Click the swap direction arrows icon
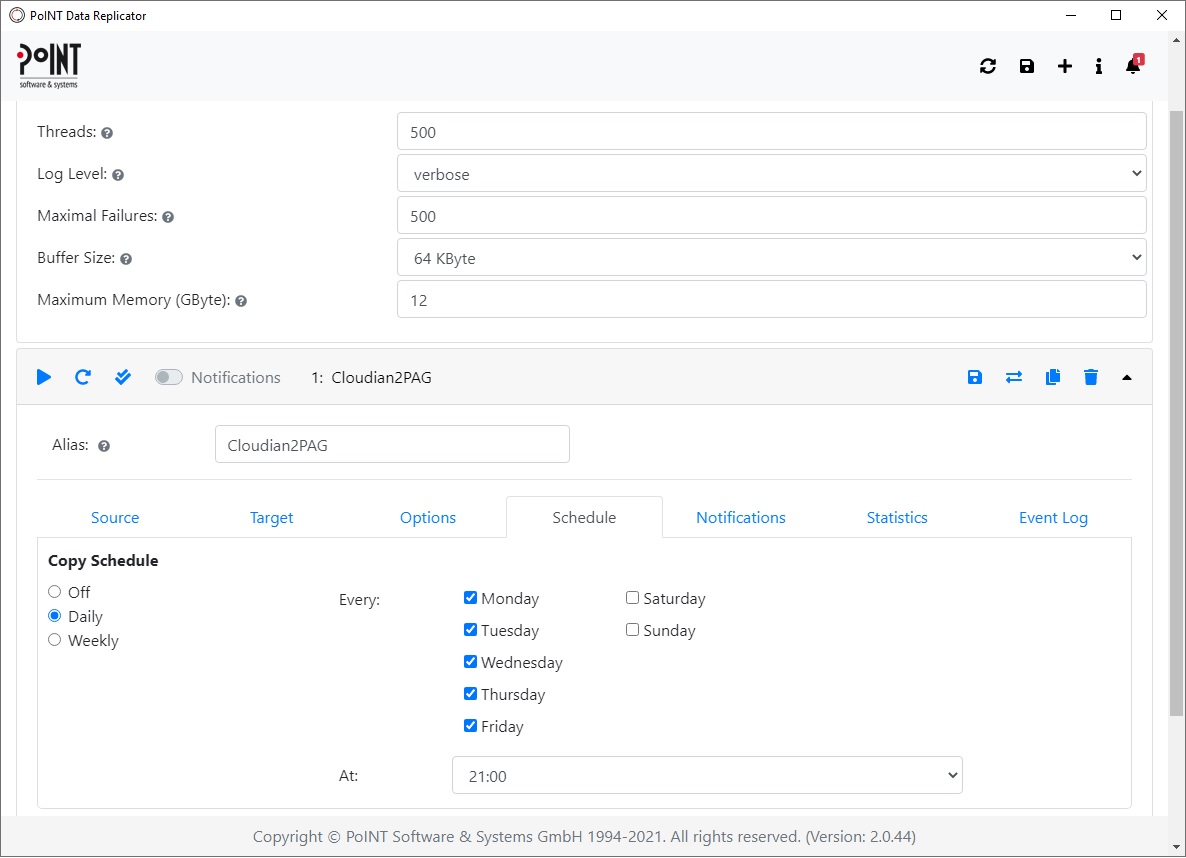Screen dimensions: 1186x858 [1013, 377]
